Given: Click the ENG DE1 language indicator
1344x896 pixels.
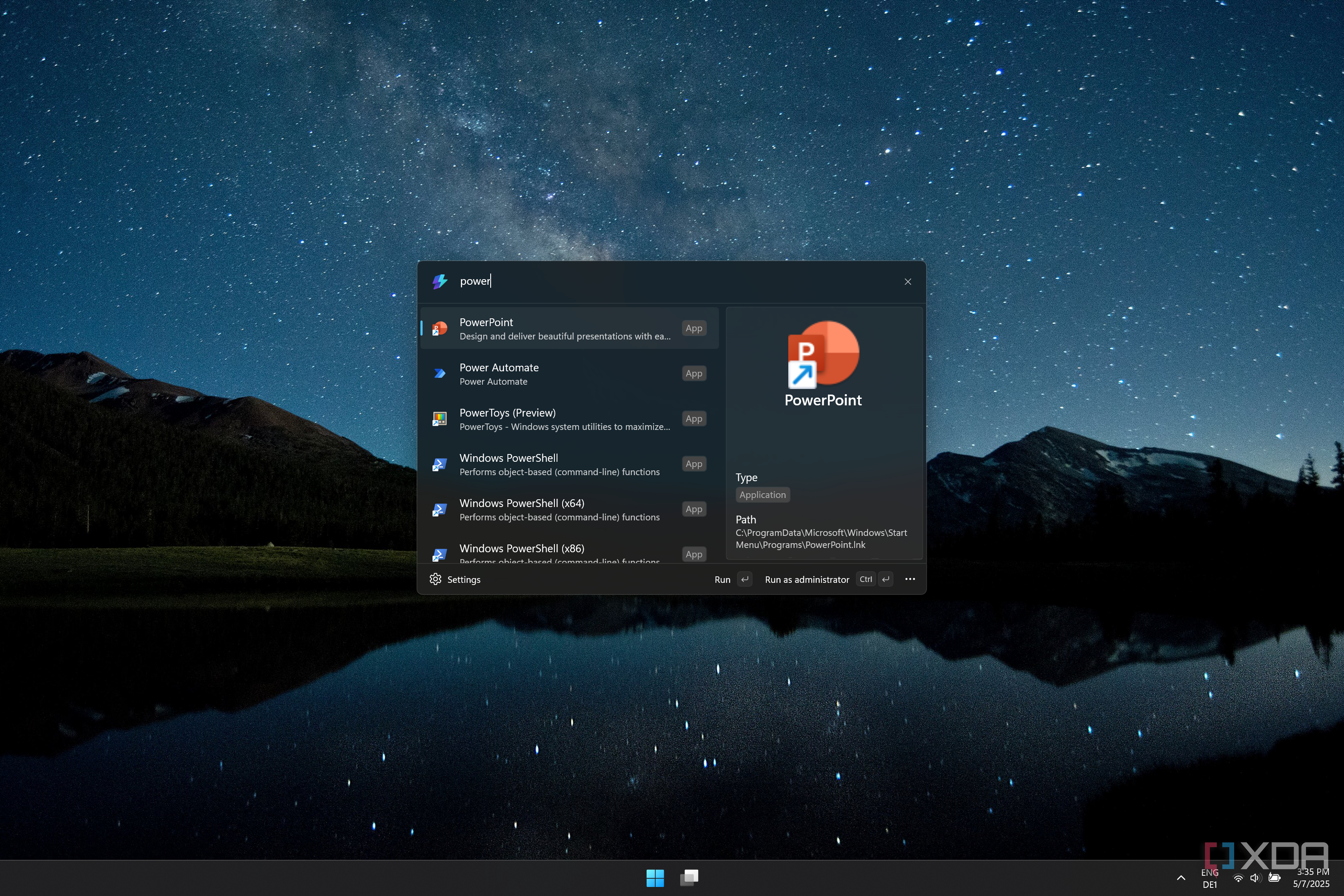Looking at the screenshot, I should 1210,878.
